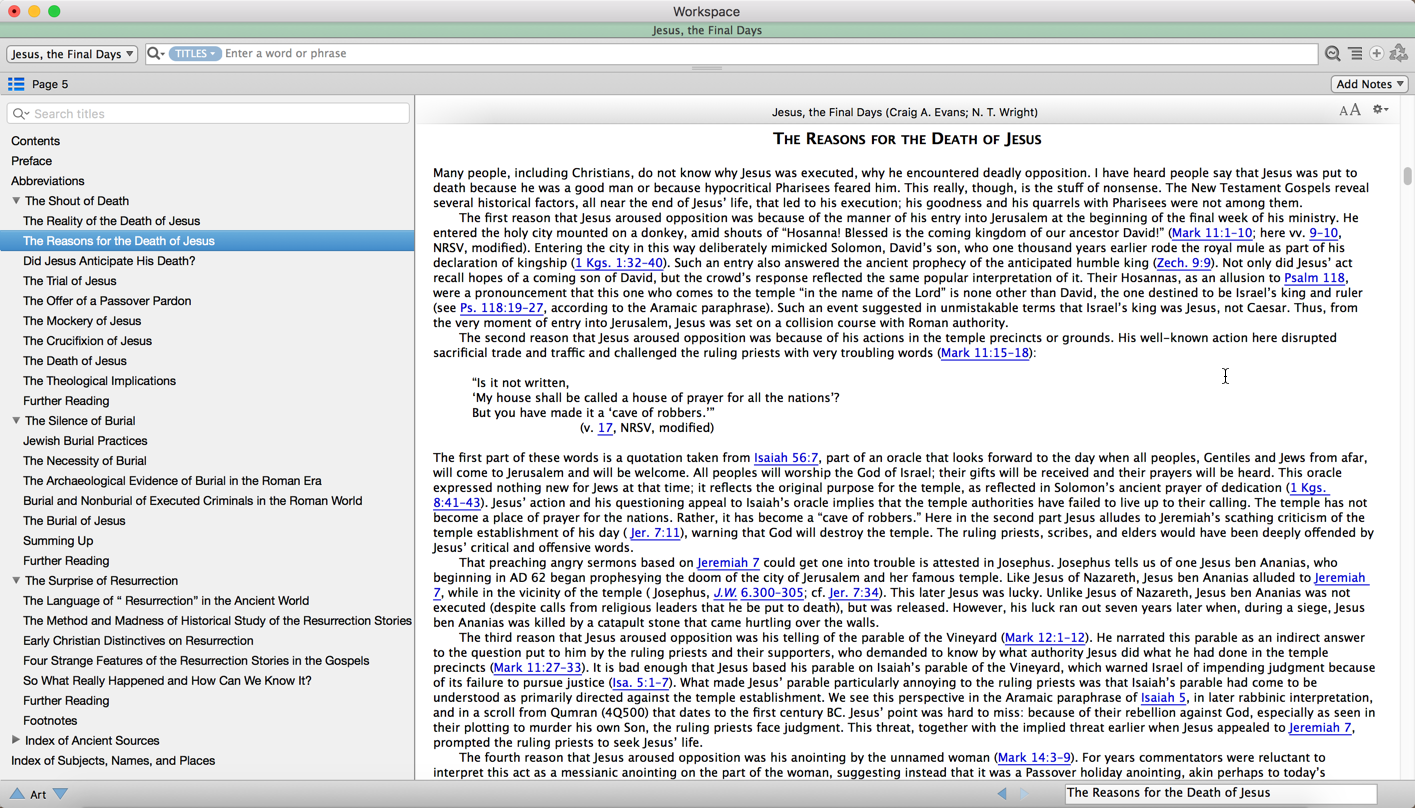Viewport: 1415px width, 808px height.
Task: Open the TITLES search scope dropdown
Action: 195,54
